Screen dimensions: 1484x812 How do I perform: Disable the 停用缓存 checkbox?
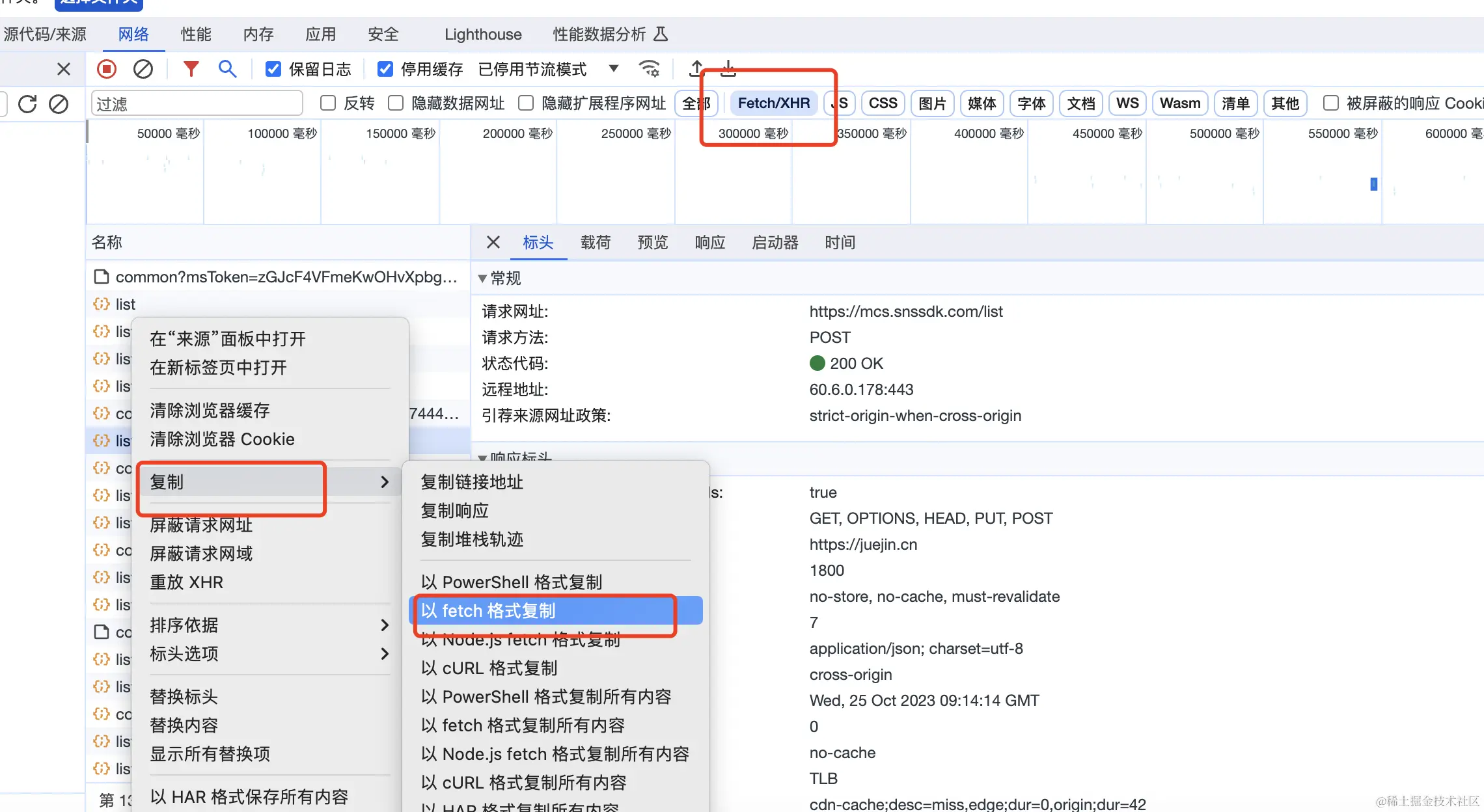(385, 69)
